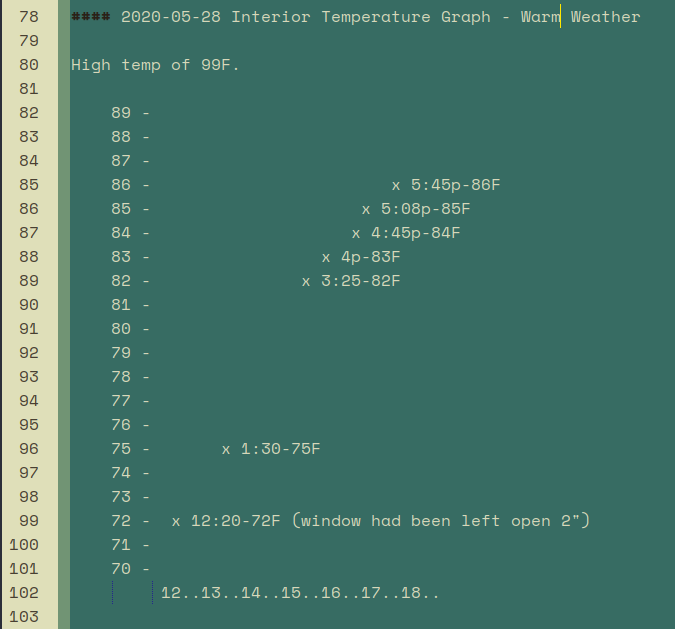Click the '80 -' axis label
Screen dimensions: 675x629
[x=130, y=329]
